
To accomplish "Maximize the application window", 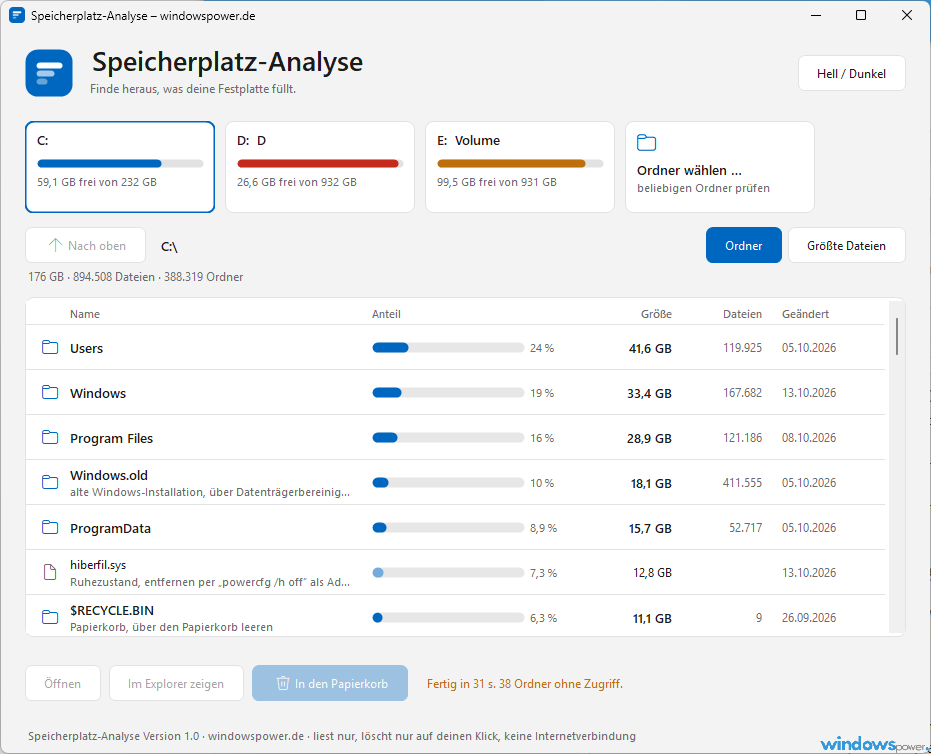I will (861, 15).
